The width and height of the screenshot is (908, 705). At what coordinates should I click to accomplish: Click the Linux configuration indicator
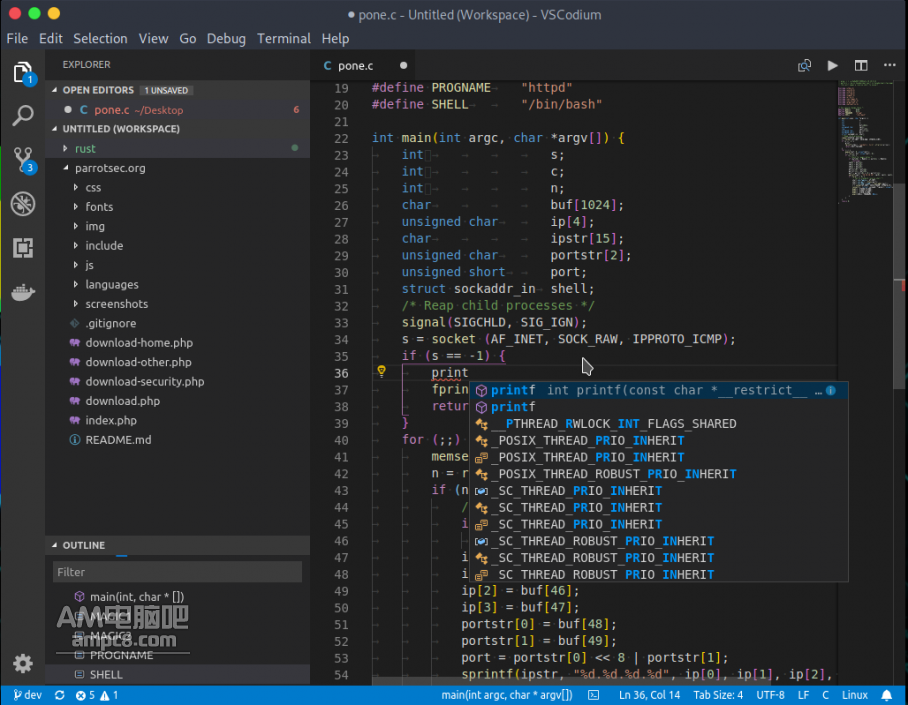pos(854,695)
